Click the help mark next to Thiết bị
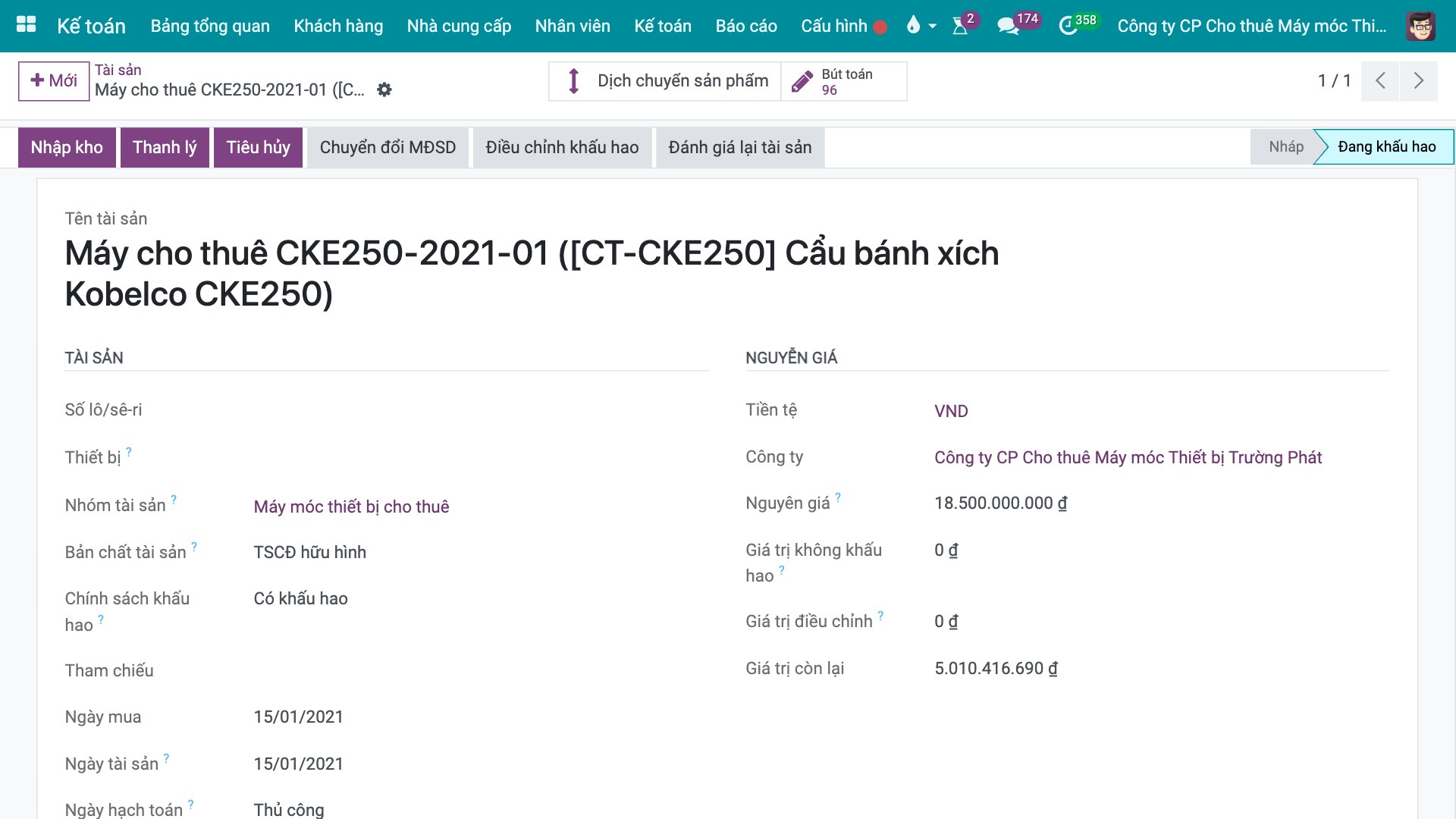 129,452
